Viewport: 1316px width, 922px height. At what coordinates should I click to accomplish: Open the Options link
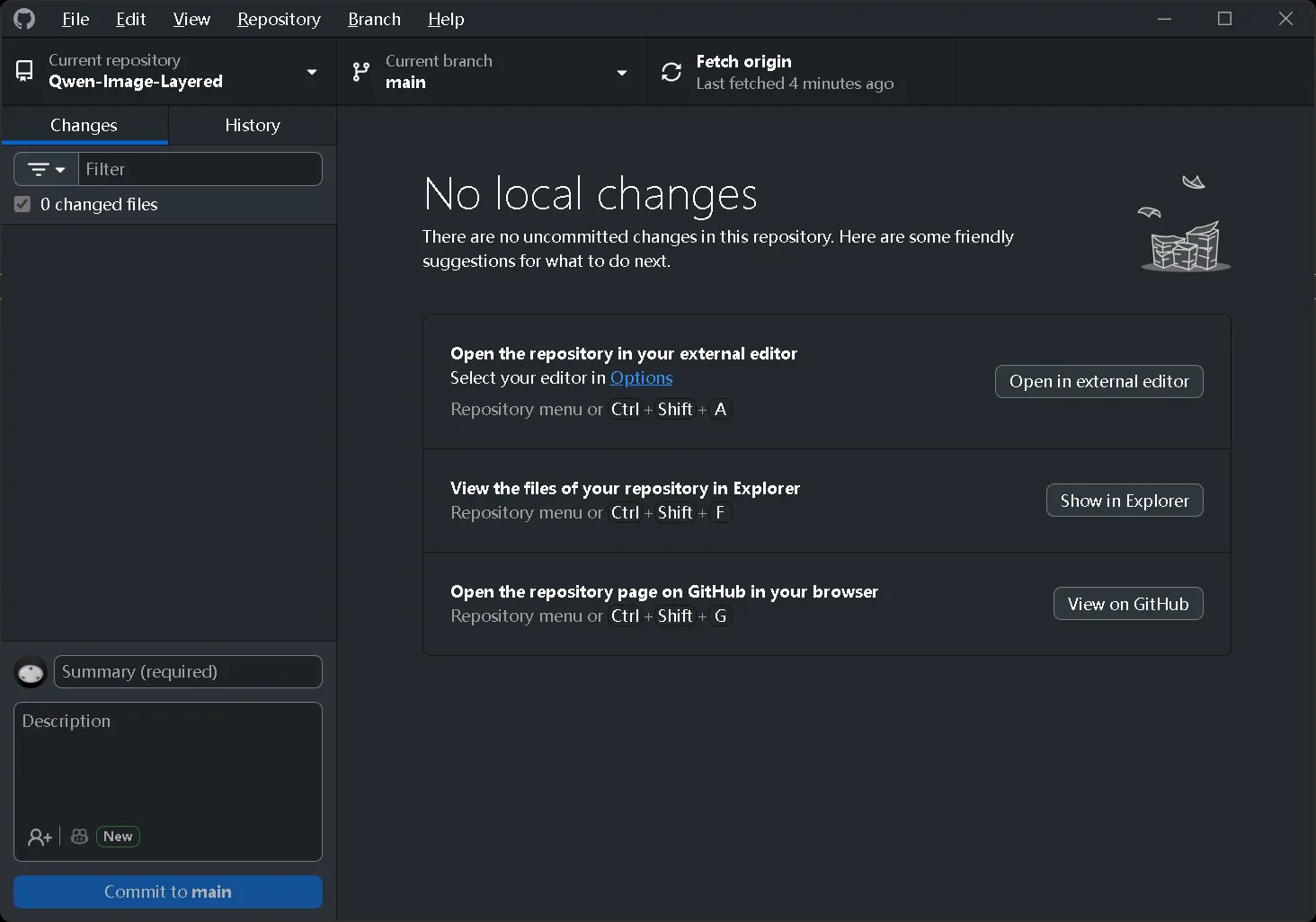(641, 378)
